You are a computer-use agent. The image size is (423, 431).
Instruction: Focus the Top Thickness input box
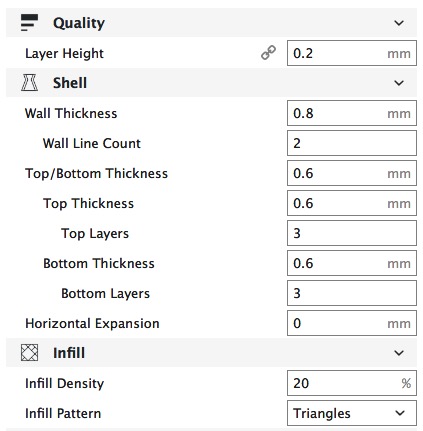pyautogui.click(x=352, y=203)
